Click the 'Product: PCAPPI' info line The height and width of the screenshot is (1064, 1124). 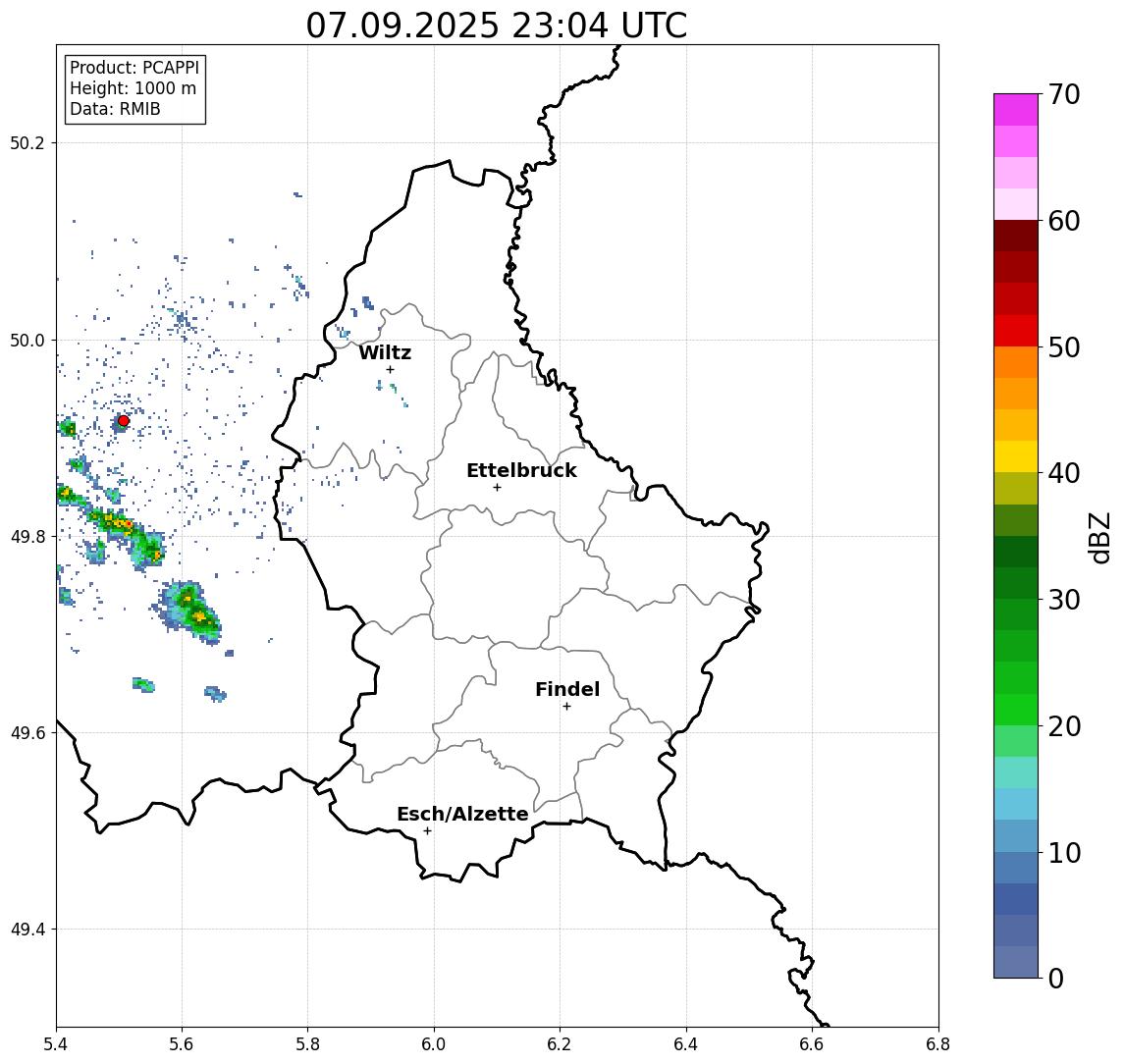point(134,68)
